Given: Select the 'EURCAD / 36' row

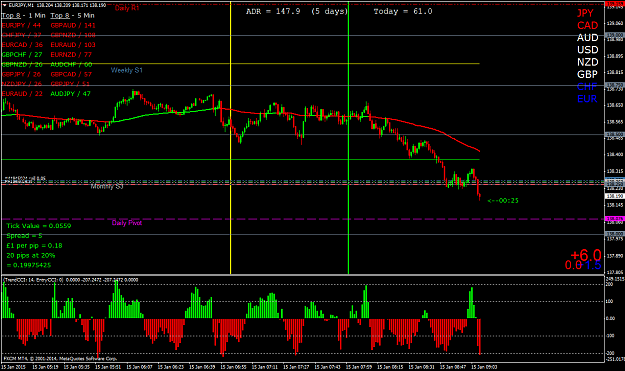Looking at the screenshot, I should [22, 45].
